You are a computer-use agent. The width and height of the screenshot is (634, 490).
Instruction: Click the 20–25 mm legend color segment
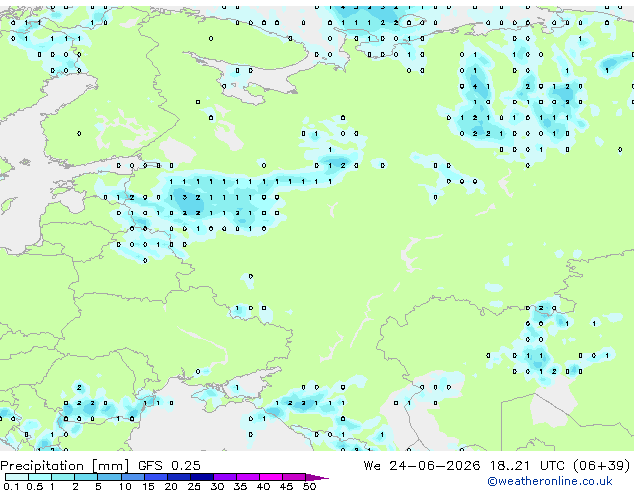tap(178, 477)
